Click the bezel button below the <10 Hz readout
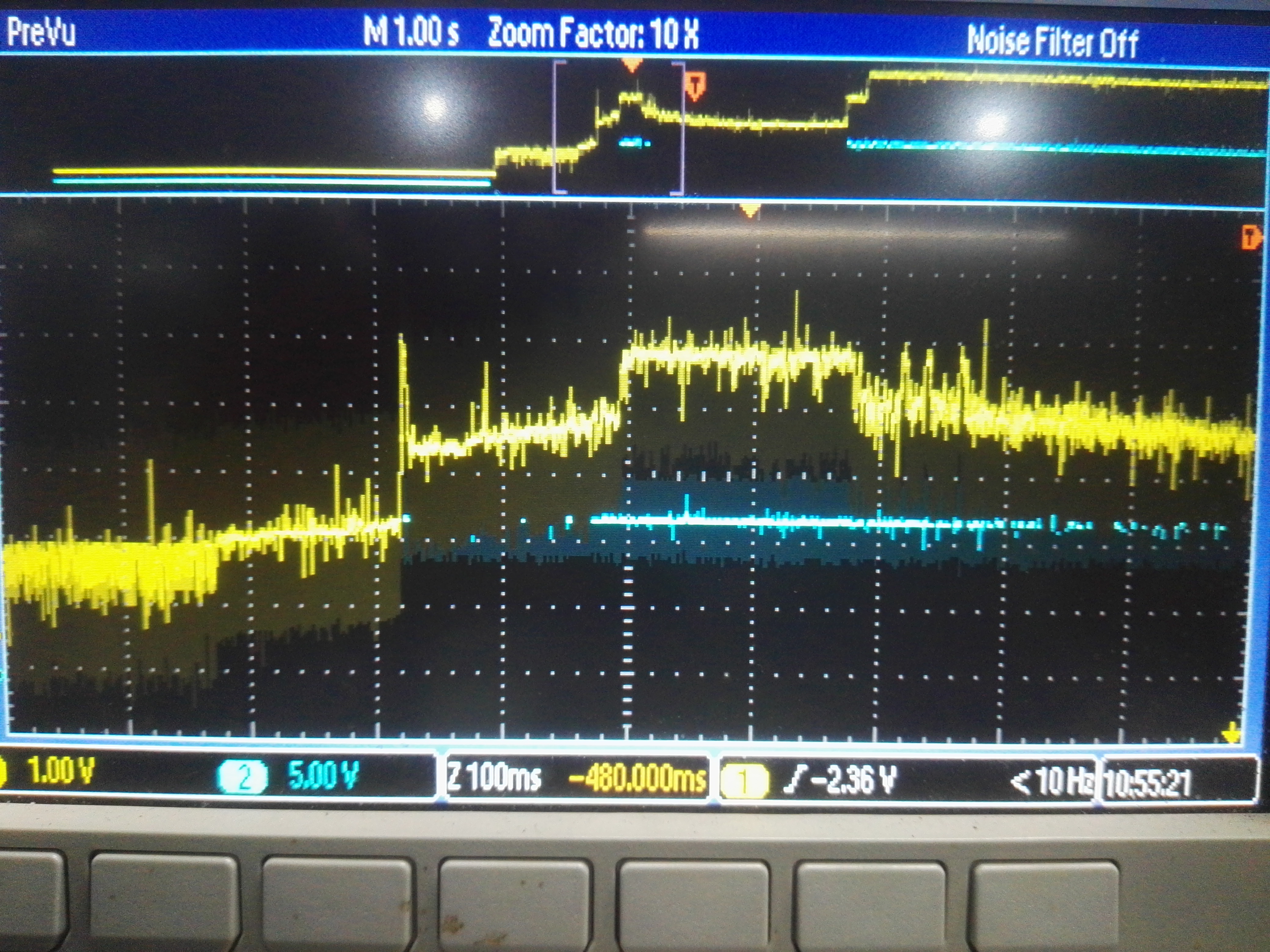Image resolution: width=1270 pixels, height=952 pixels. click(x=1044, y=906)
